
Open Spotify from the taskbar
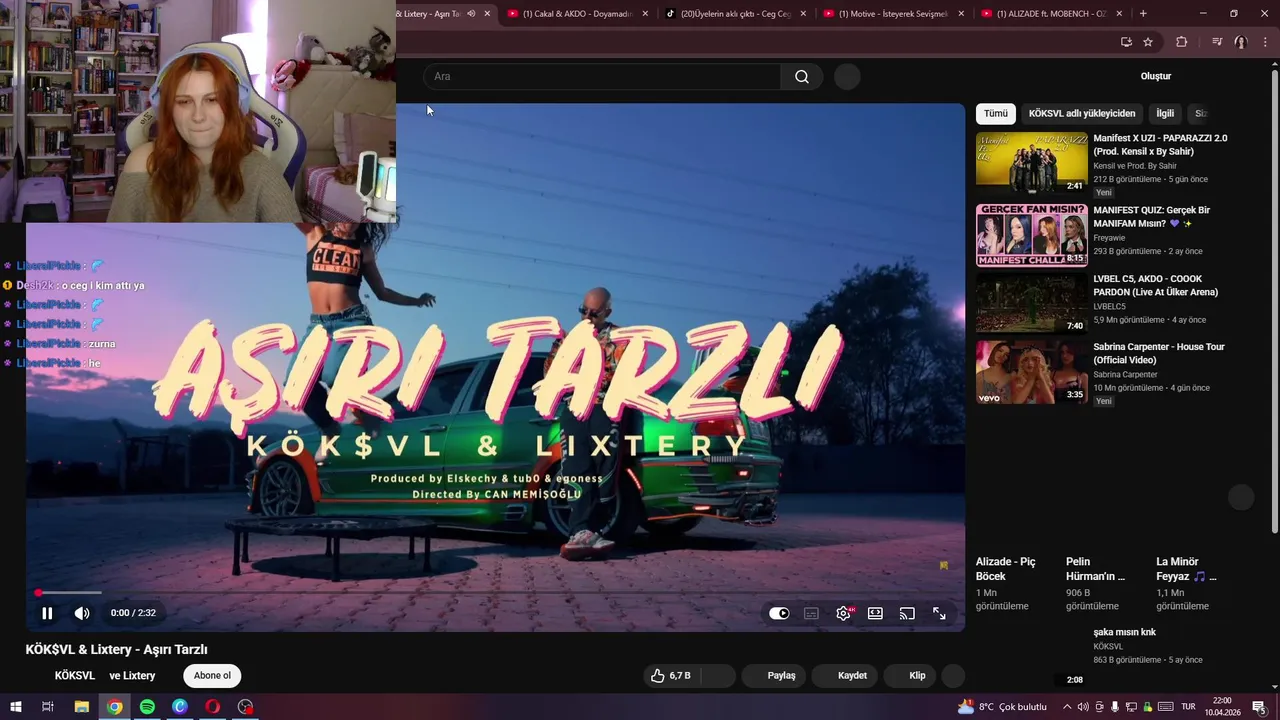click(147, 707)
